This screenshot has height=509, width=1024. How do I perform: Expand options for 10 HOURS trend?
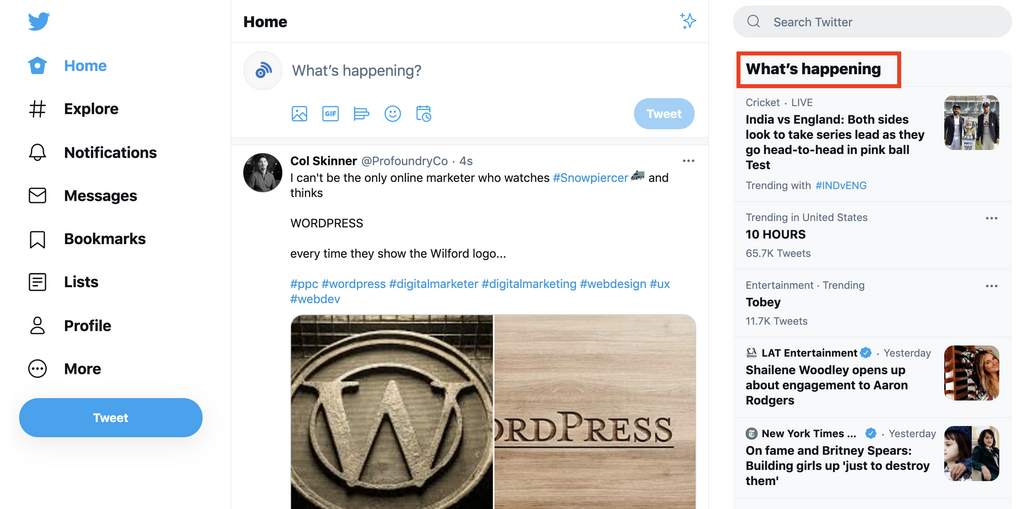click(991, 218)
